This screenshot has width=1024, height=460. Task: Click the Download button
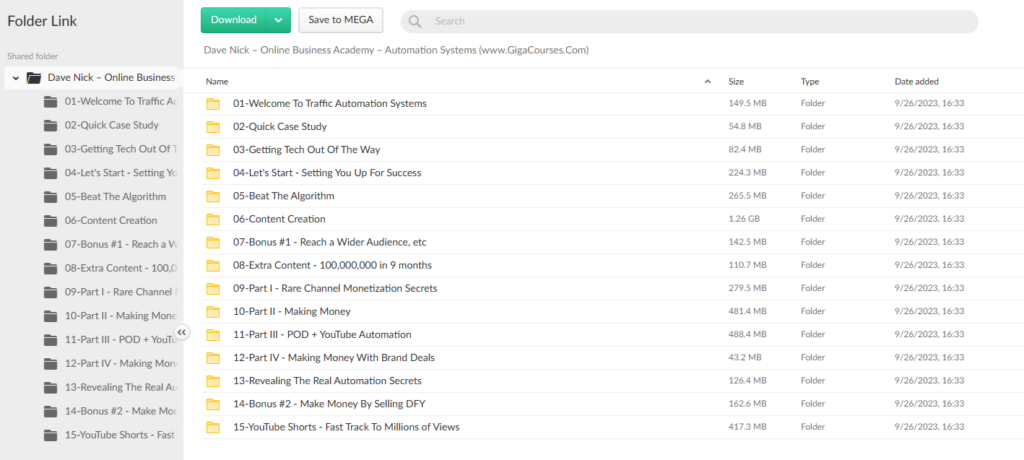coord(234,20)
